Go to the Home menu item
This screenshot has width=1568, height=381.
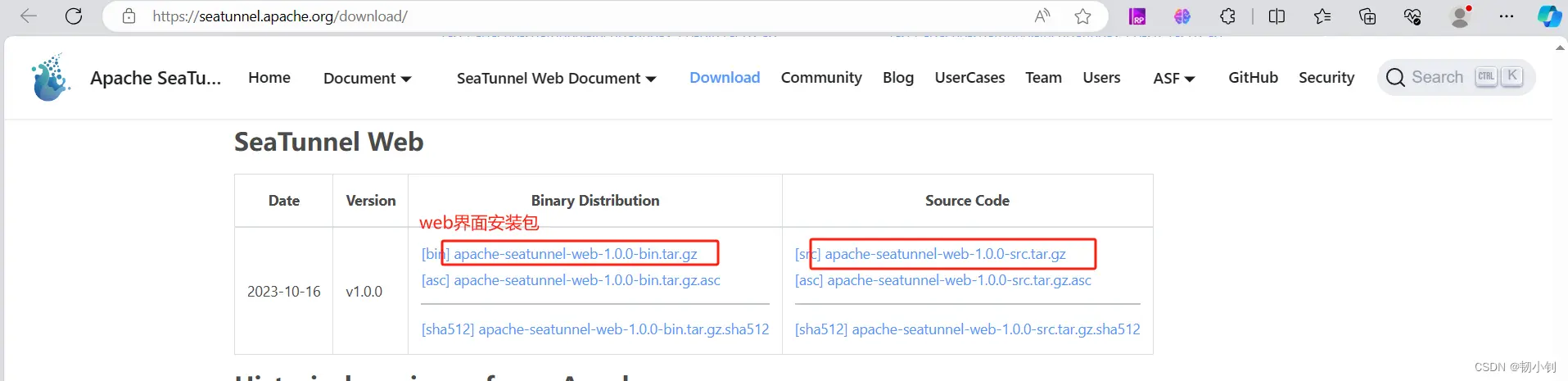[269, 78]
